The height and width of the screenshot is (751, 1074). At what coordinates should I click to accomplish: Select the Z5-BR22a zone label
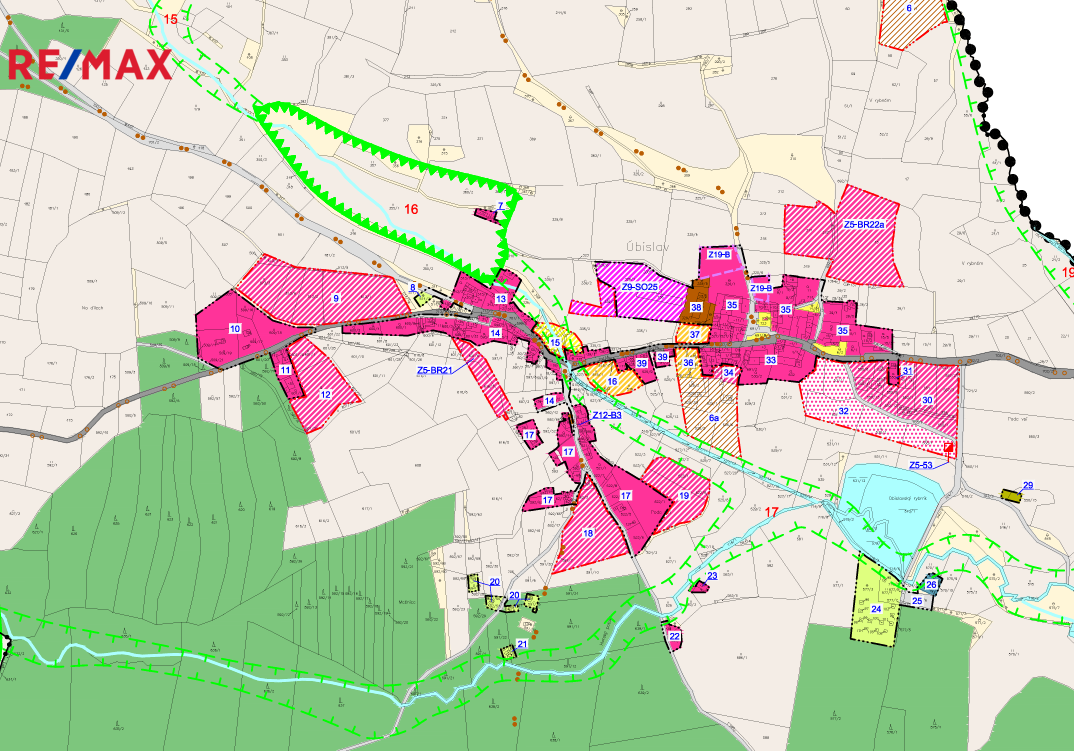point(864,225)
